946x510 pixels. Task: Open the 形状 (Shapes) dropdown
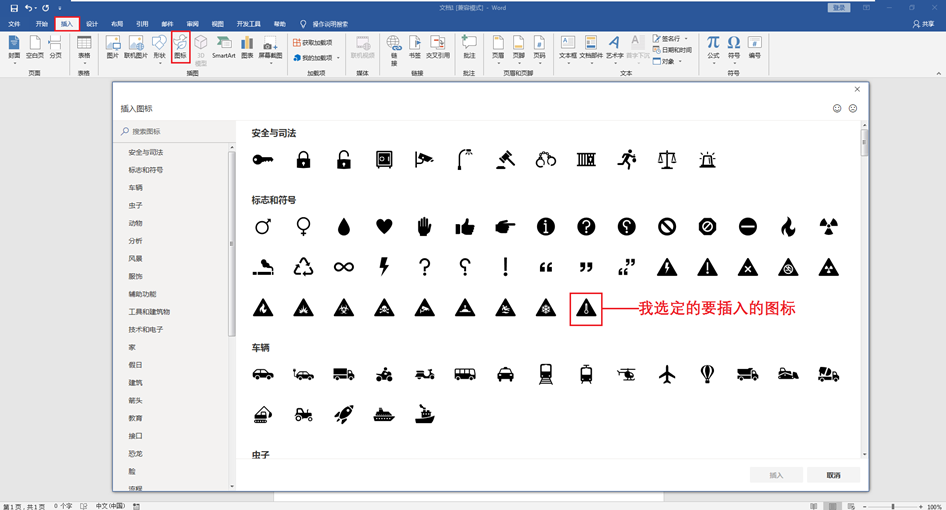(159, 47)
